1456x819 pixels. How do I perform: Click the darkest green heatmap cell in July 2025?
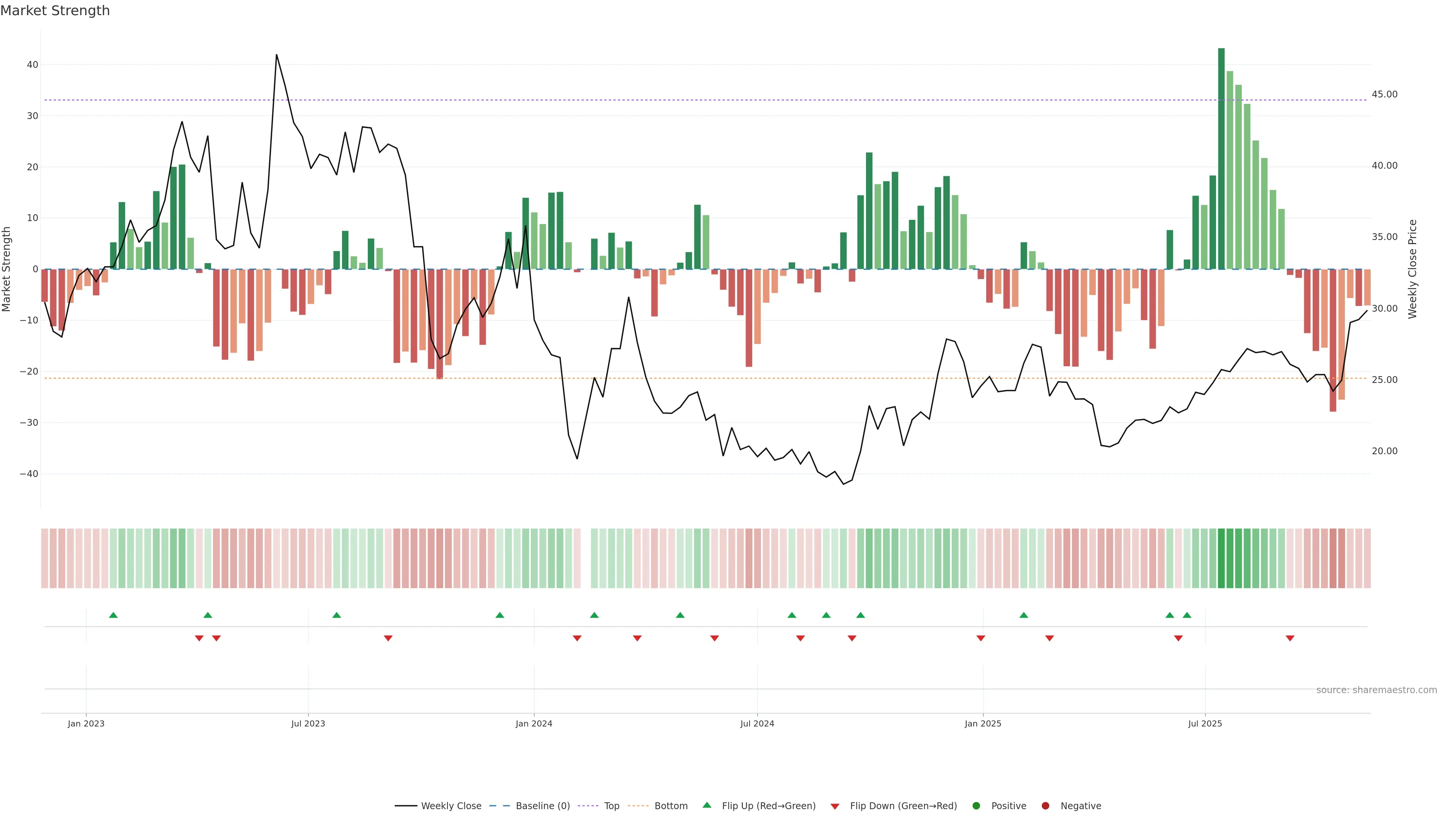click(x=1221, y=559)
